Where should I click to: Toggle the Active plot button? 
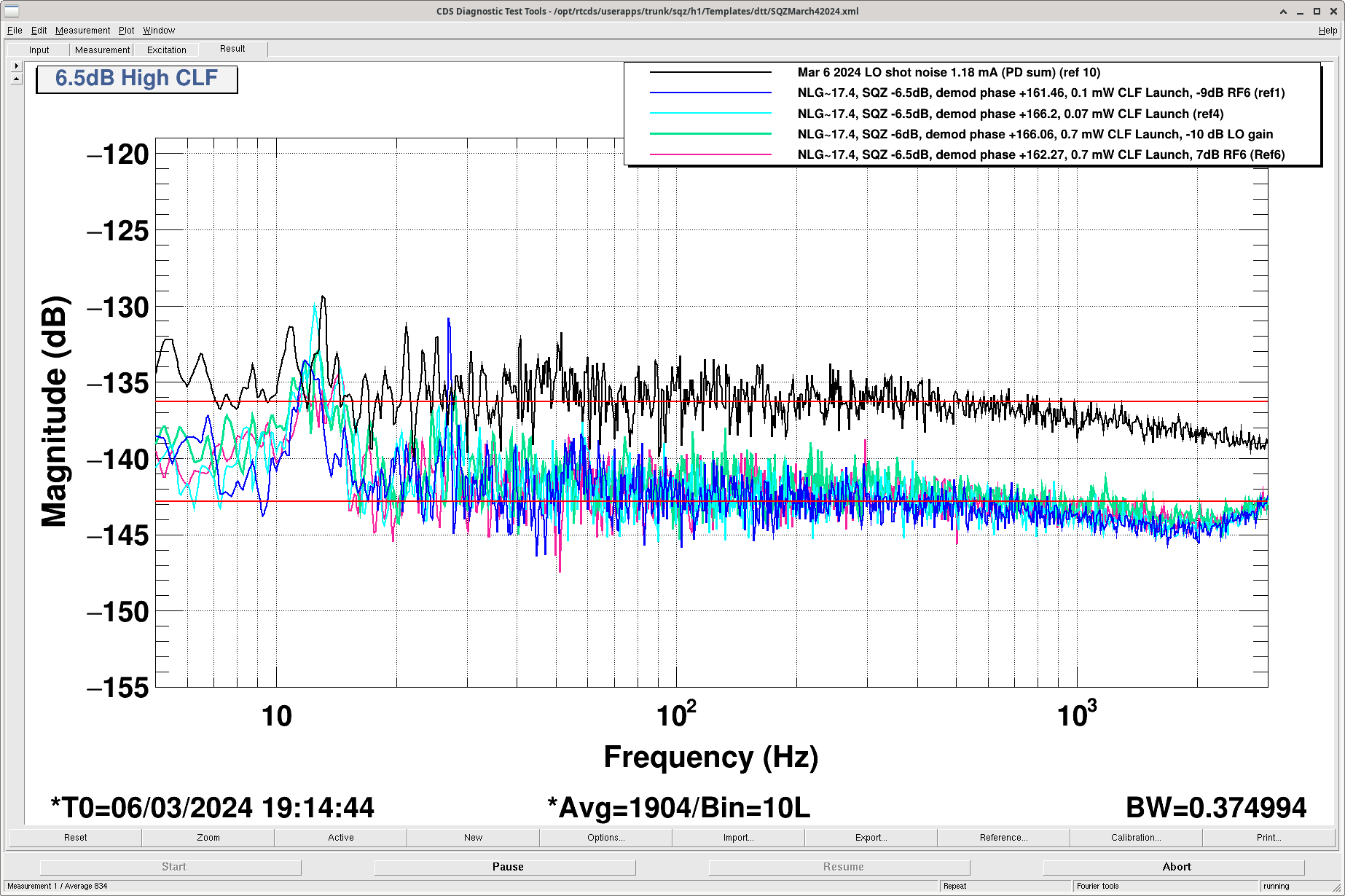click(x=340, y=838)
